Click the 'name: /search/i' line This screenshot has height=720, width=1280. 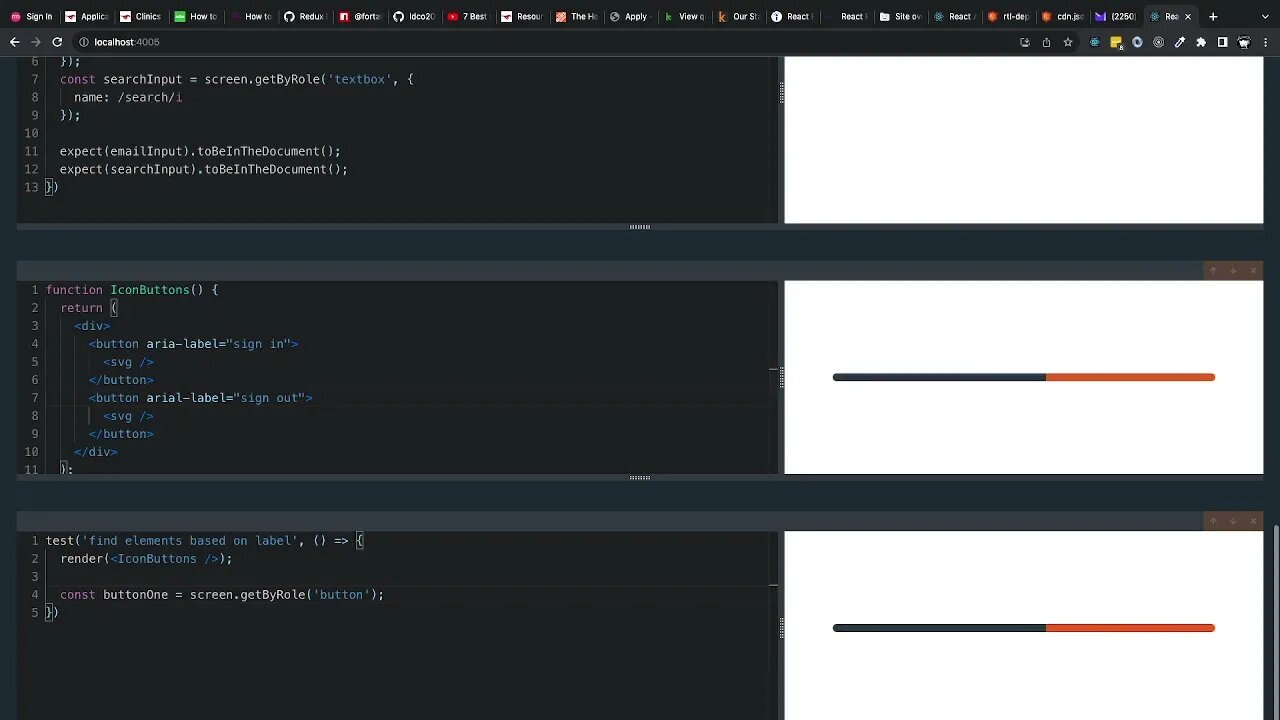coord(128,98)
